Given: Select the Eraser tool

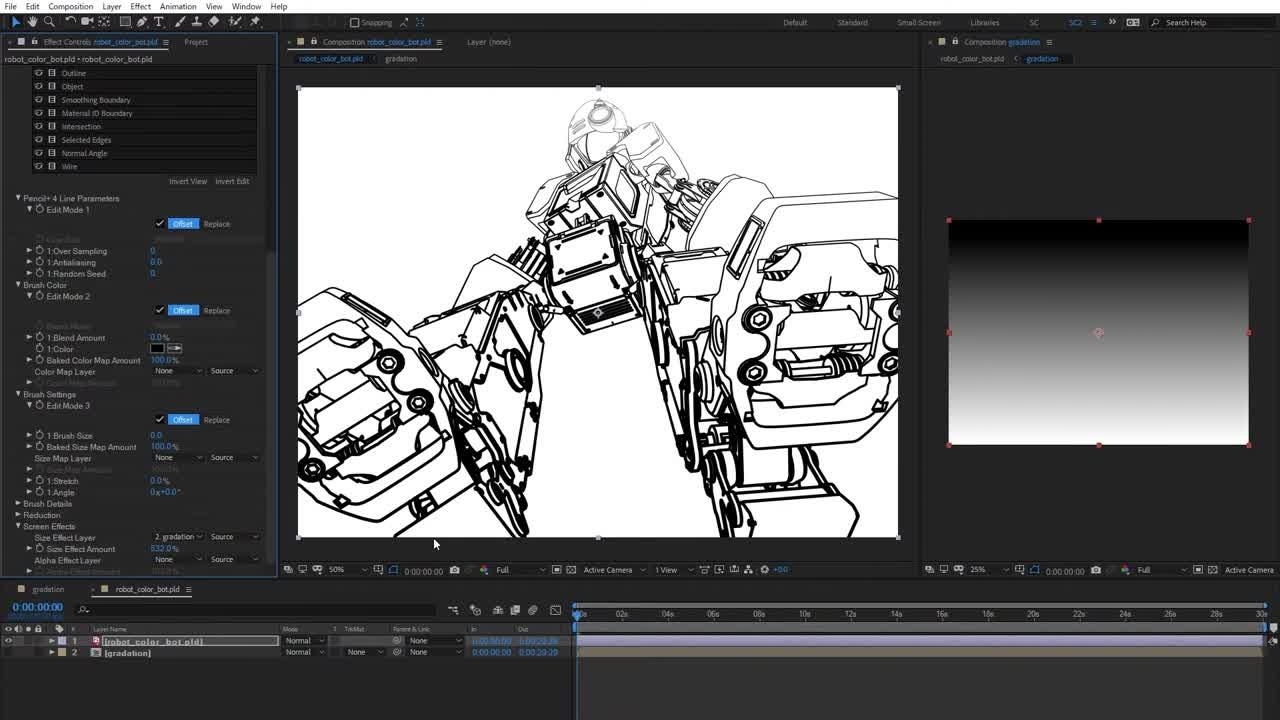Looking at the screenshot, I should point(213,22).
